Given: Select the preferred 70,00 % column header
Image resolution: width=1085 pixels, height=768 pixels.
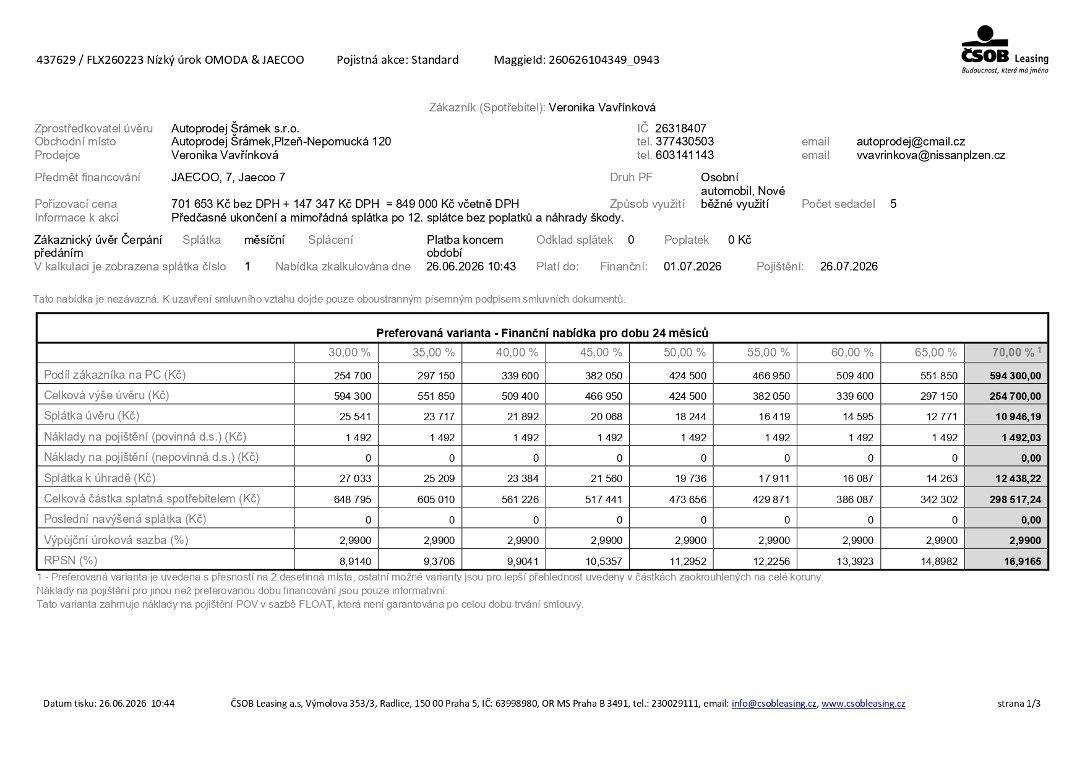Looking at the screenshot, I should coord(1013,352).
